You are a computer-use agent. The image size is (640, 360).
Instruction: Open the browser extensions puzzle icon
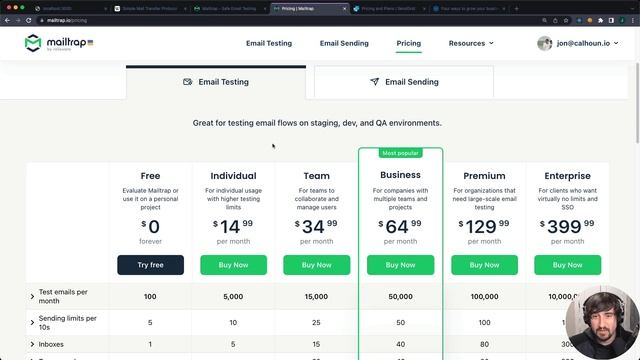click(600, 20)
